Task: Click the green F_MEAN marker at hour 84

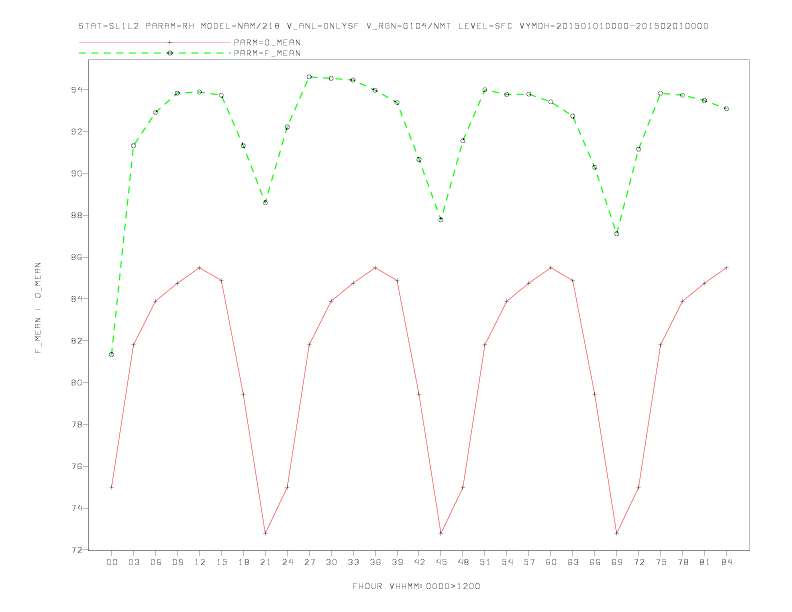Action: 727,109
